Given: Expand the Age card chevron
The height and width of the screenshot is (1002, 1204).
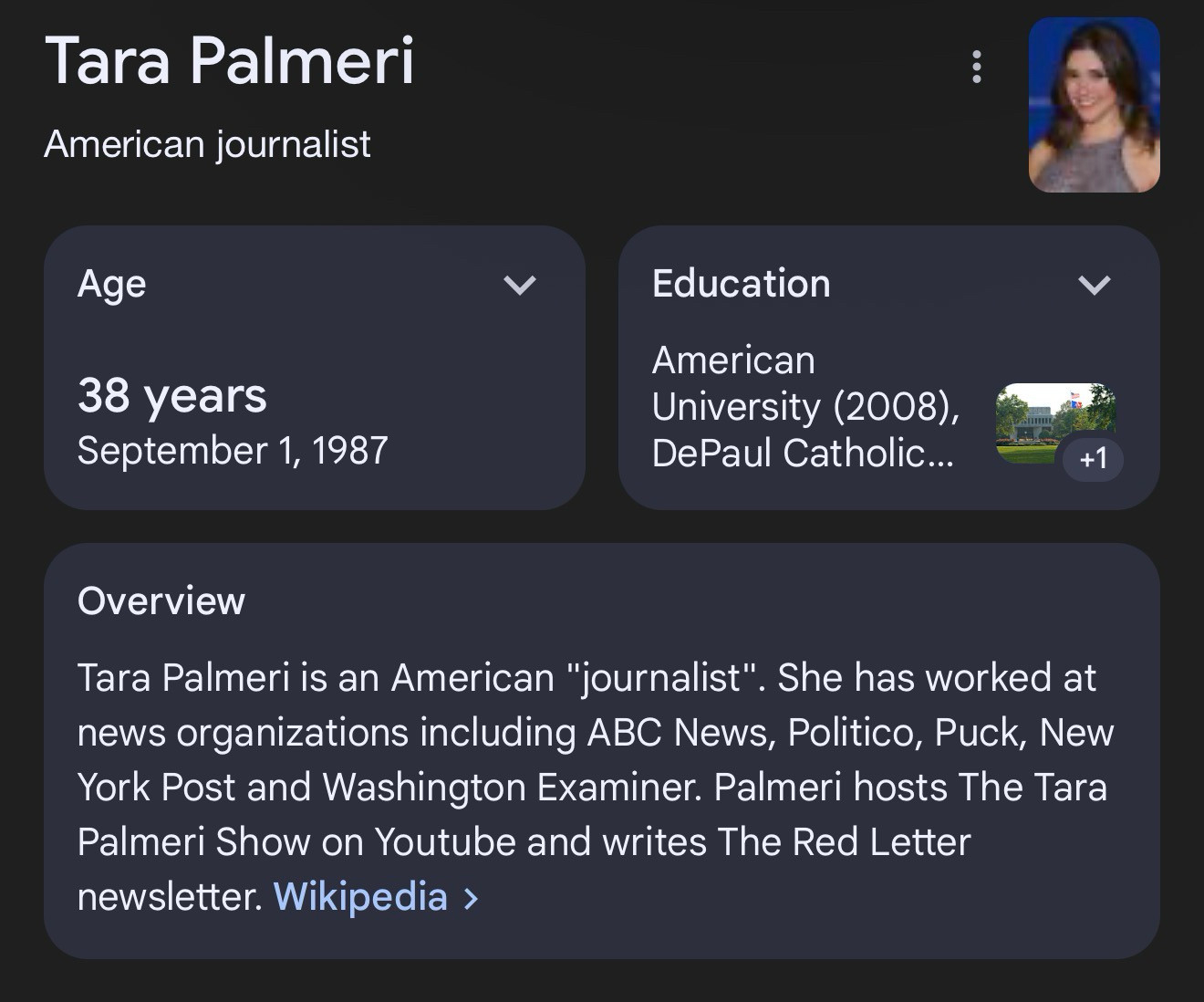Looking at the screenshot, I should click(x=520, y=285).
